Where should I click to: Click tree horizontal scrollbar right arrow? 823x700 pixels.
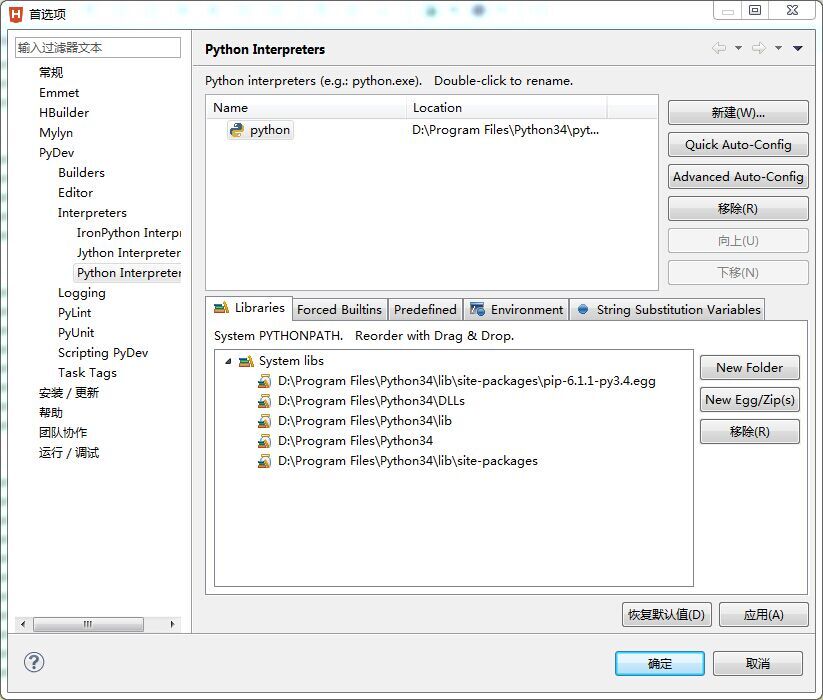click(x=172, y=624)
